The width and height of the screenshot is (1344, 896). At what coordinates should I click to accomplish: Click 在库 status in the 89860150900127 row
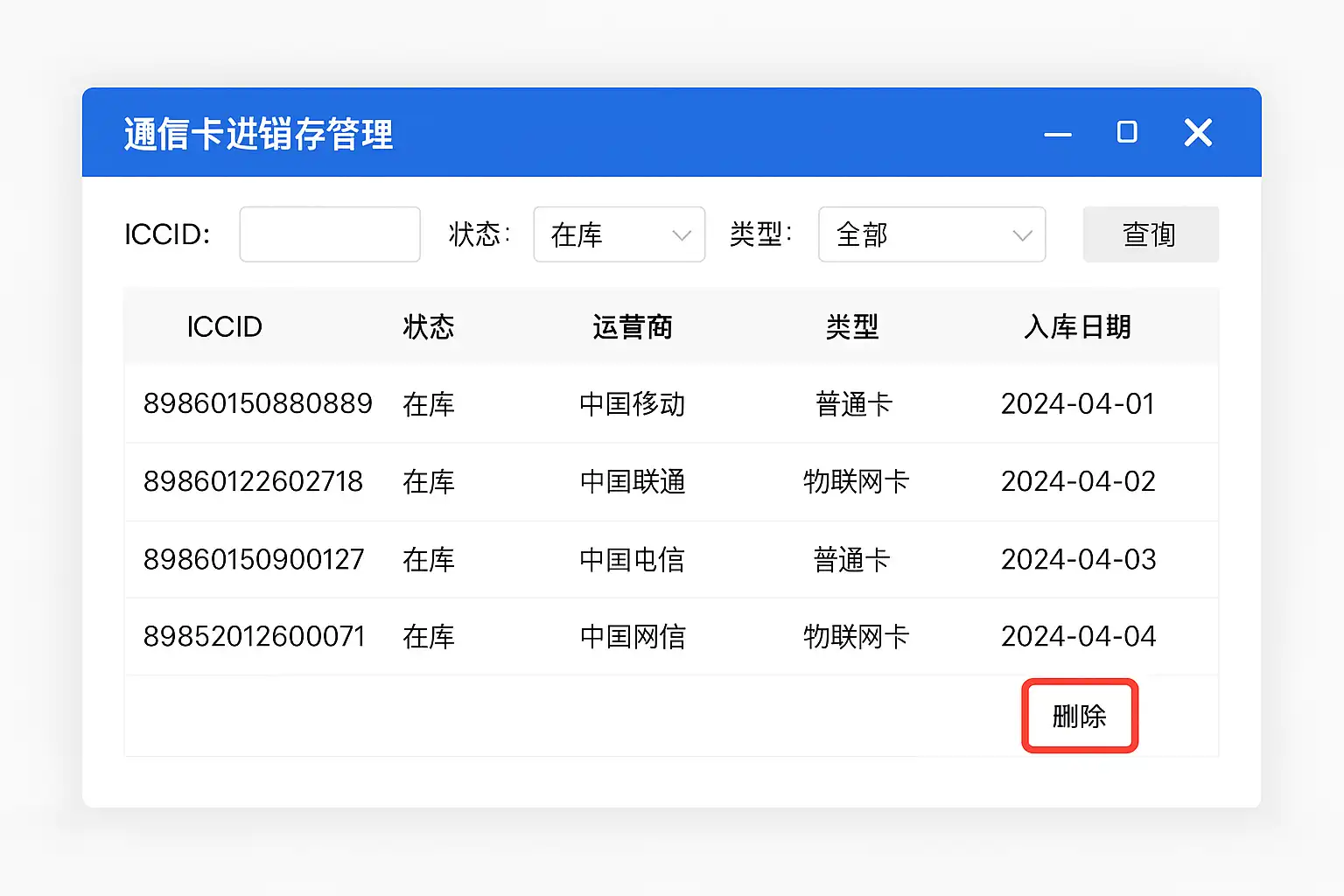[429, 559]
